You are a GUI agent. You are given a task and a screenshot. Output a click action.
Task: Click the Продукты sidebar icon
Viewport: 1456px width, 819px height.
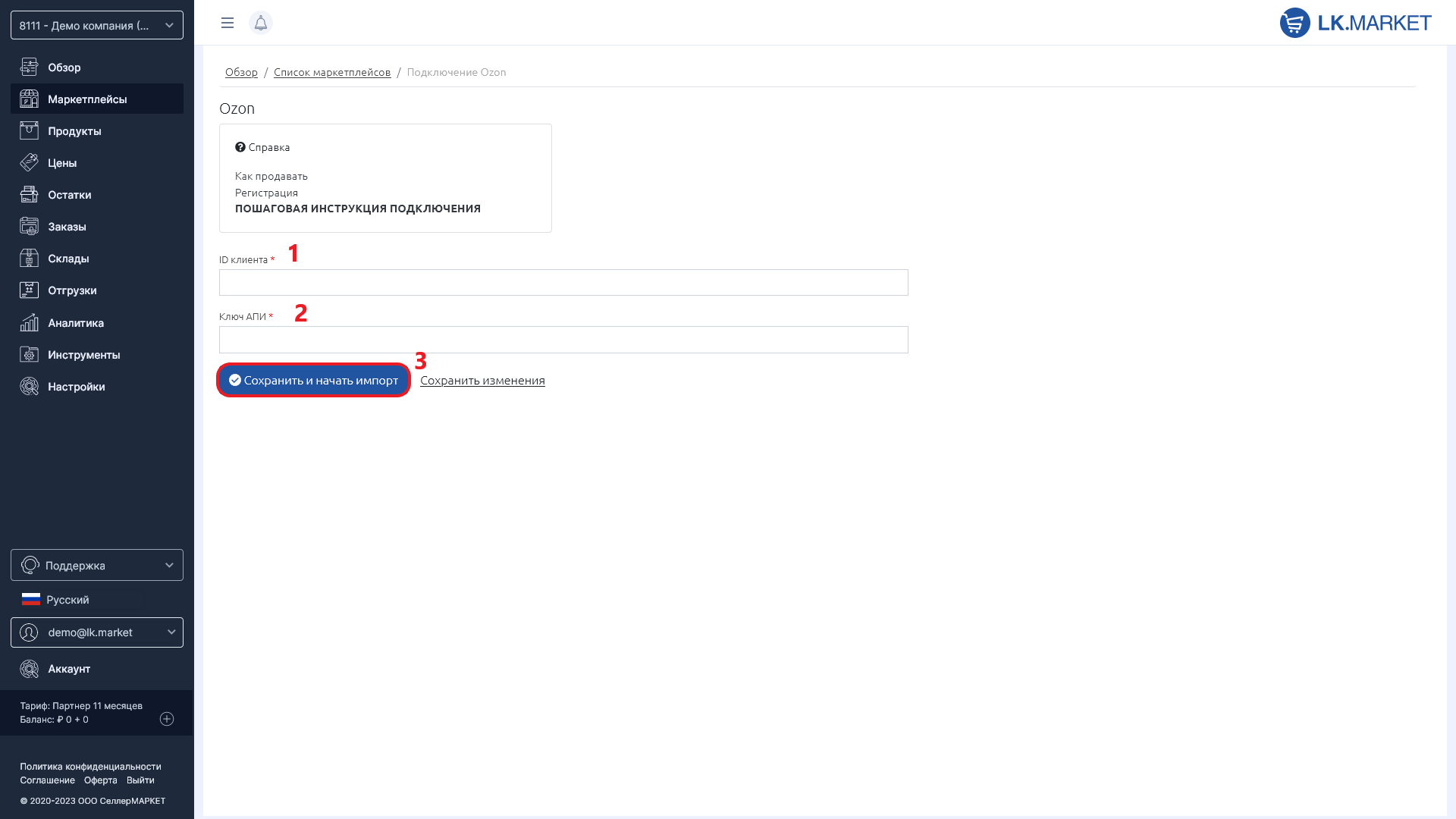pyautogui.click(x=29, y=130)
